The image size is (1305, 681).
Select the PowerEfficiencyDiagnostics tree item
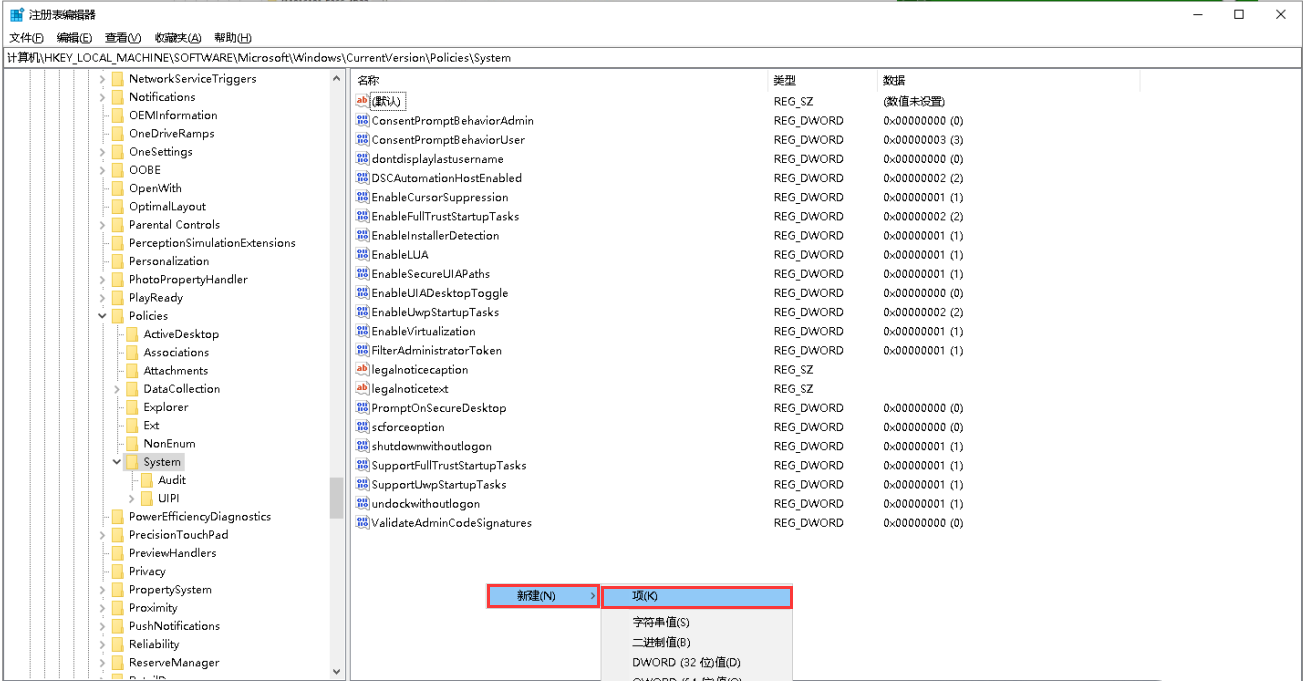200,517
